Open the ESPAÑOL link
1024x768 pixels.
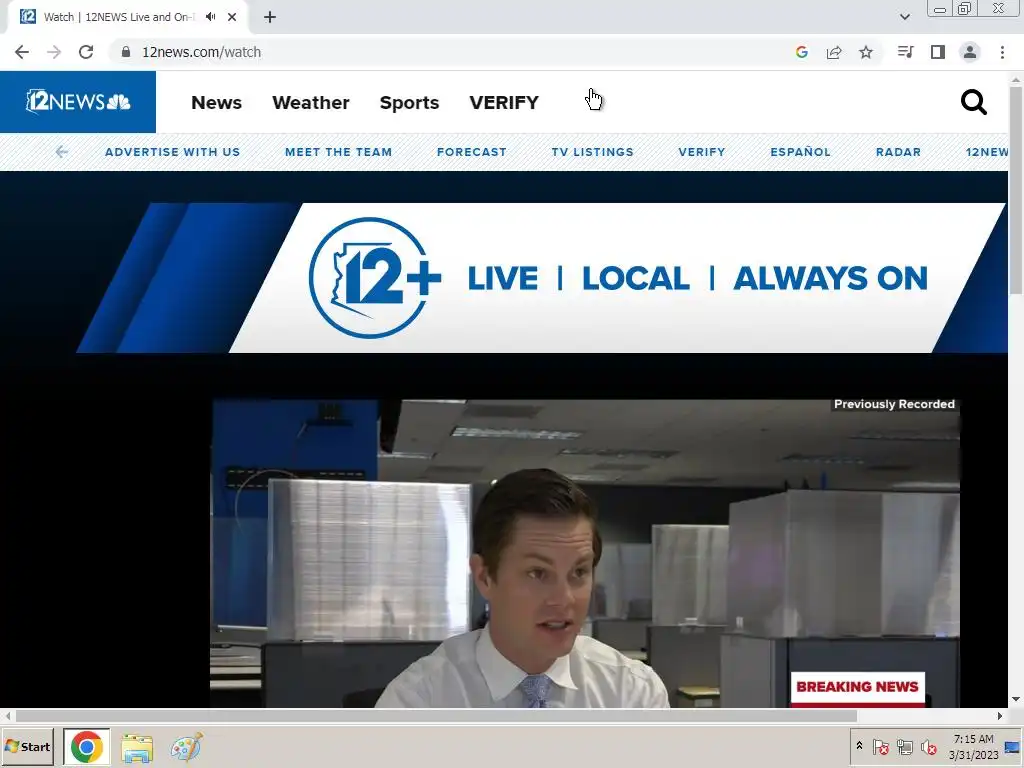tap(800, 152)
